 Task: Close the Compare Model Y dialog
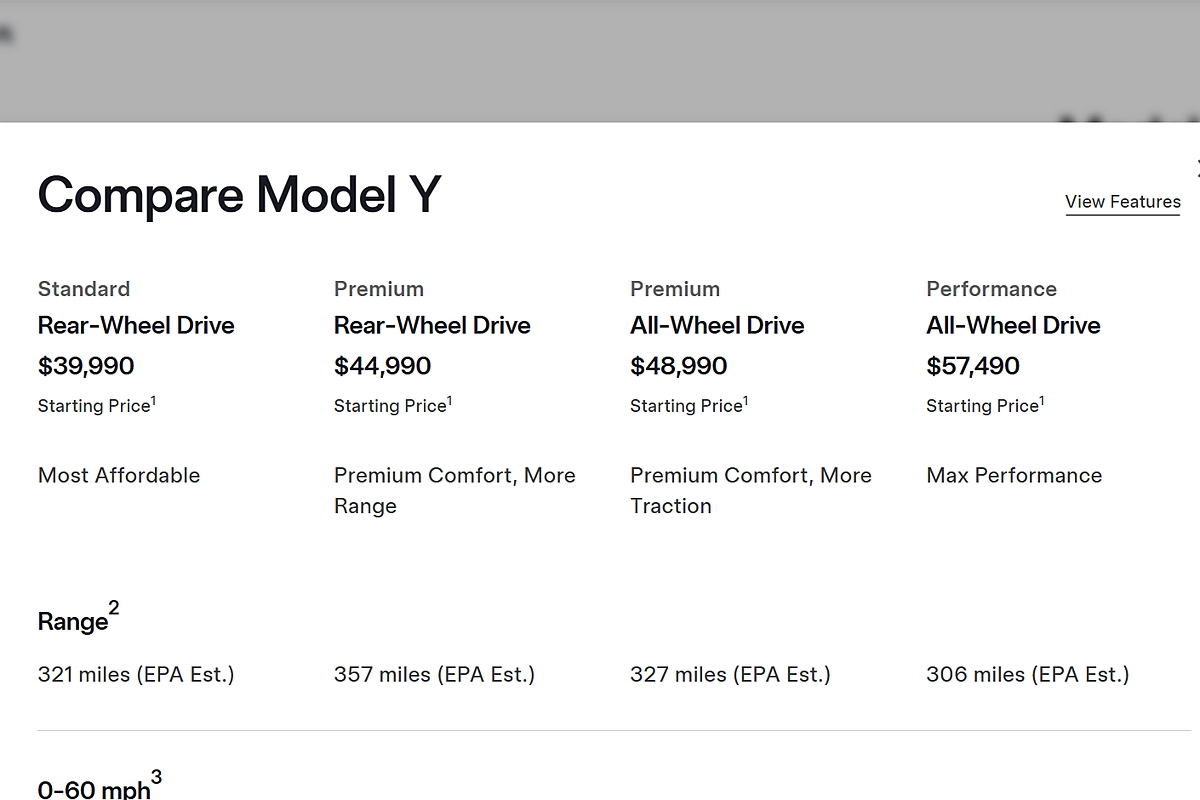tap(1197, 168)
